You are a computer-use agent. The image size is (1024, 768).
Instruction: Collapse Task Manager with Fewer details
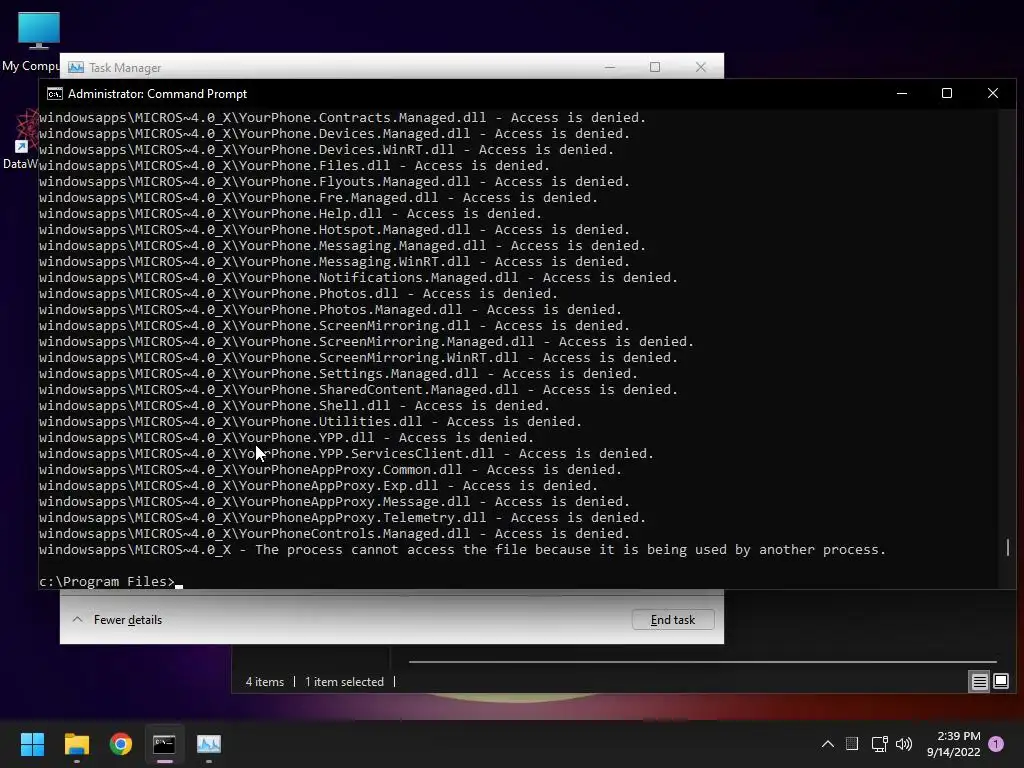point(117,620)
